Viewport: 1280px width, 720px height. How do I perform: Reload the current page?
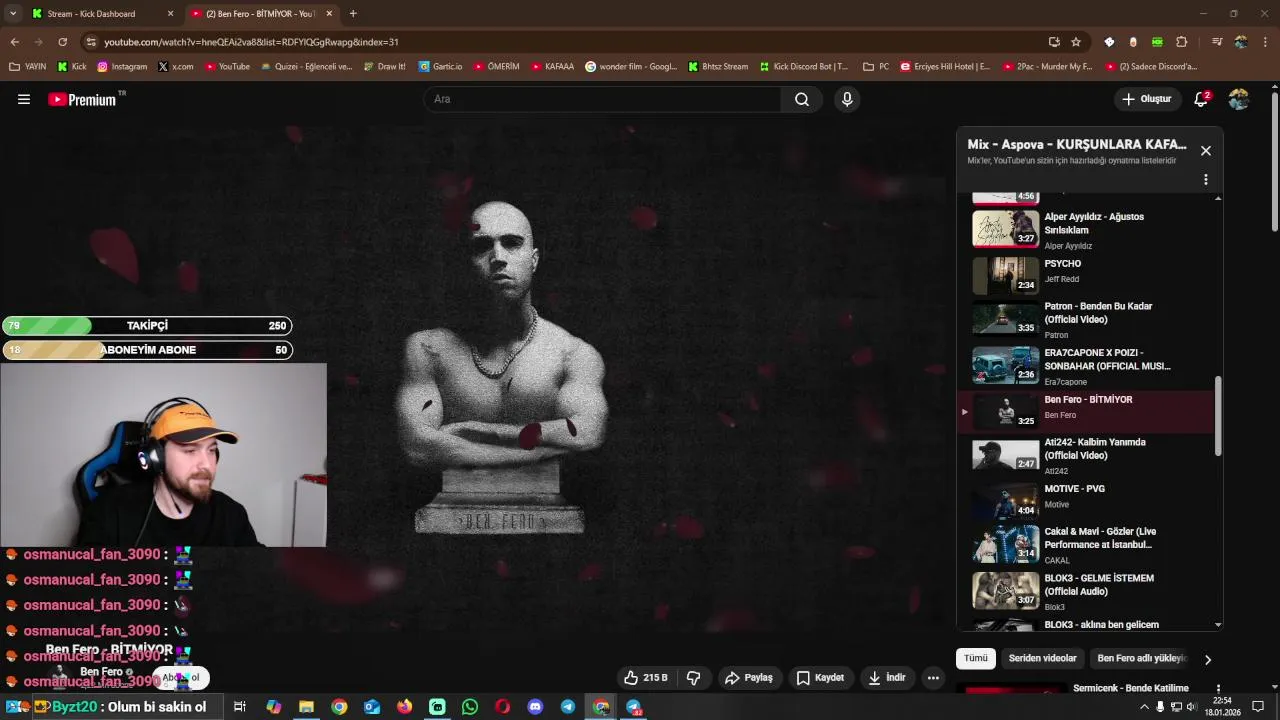[x=62, y=42]
